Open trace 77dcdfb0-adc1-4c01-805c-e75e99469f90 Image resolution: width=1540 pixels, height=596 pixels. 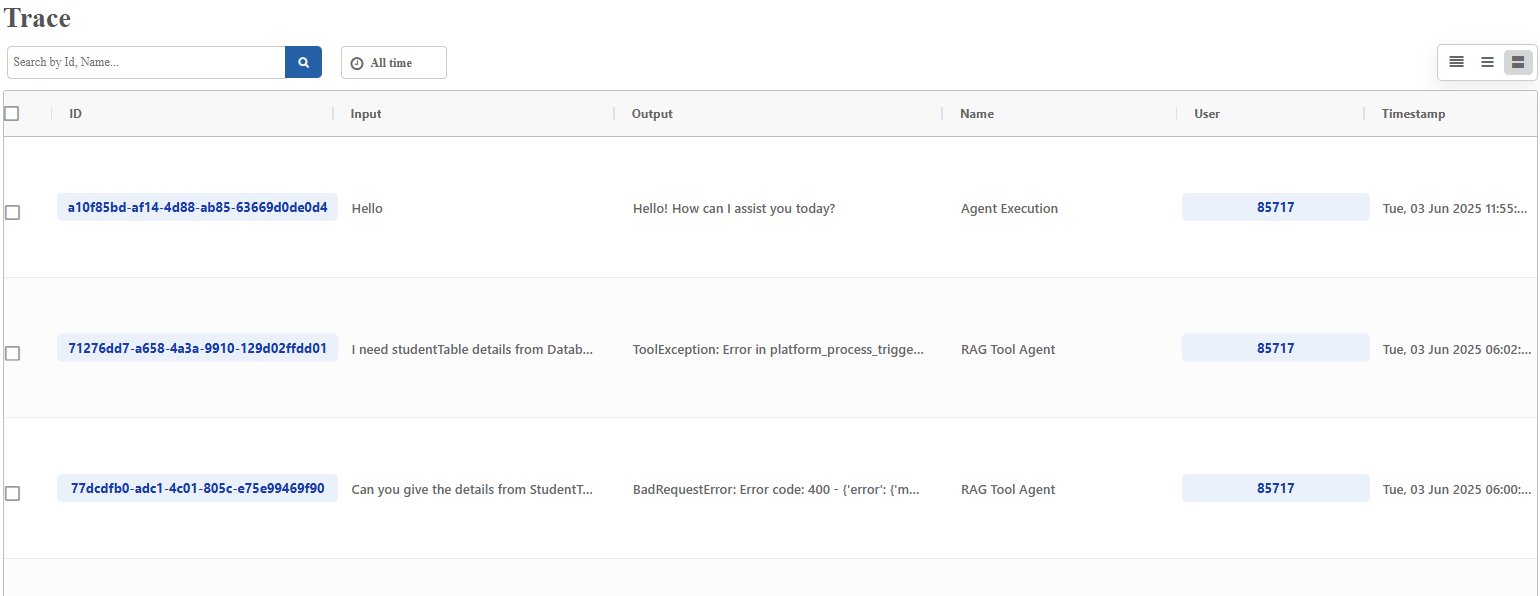(x=197, y=488)
